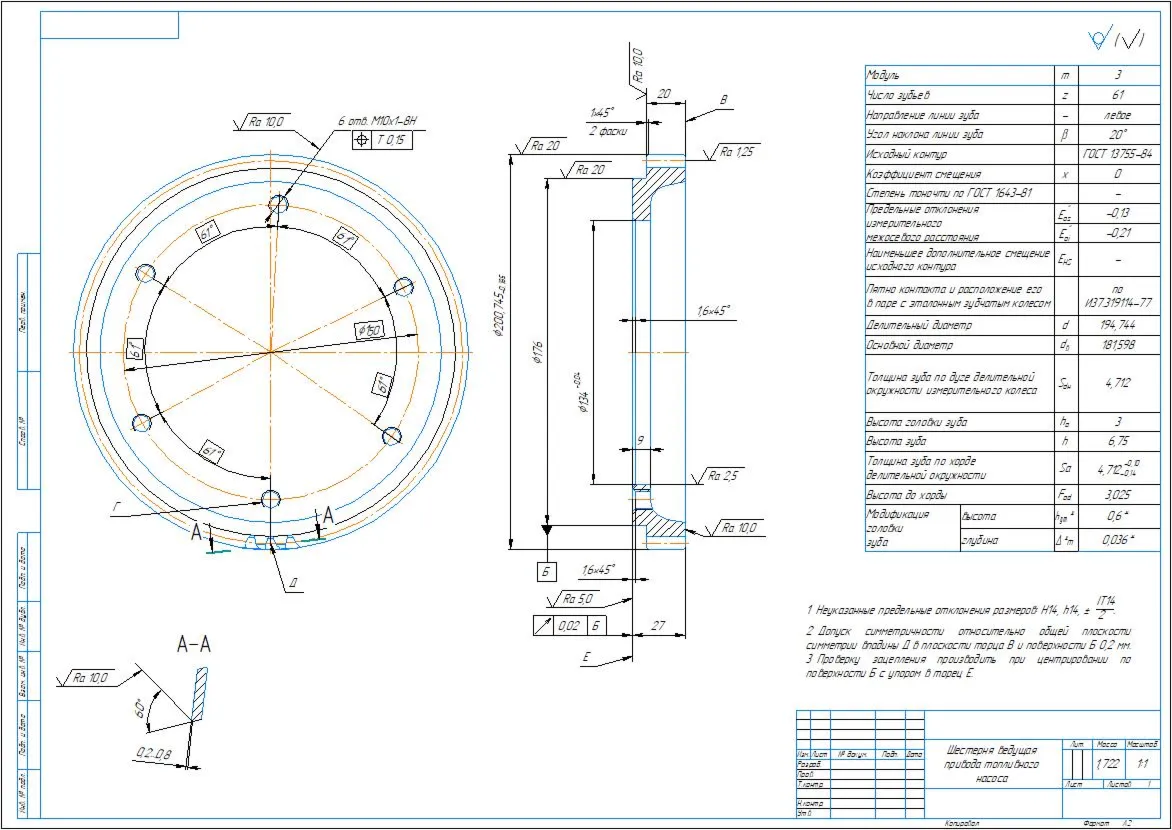Image resolution: width=1172 pixels, height=830 pixels.
Task: Click the 'Исходный контур' row label
Action: pos(907,155)
